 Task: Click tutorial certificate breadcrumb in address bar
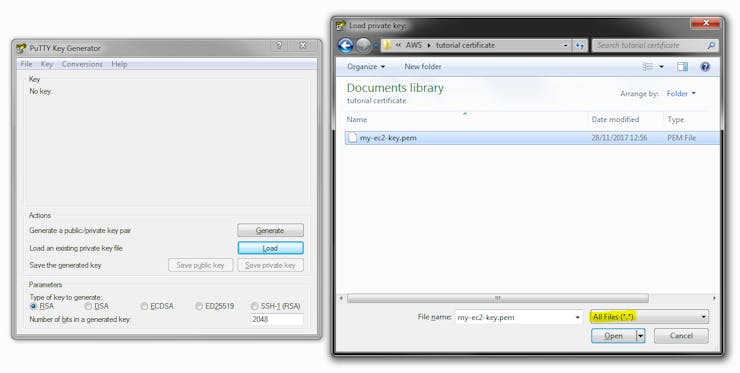point(465,45)
